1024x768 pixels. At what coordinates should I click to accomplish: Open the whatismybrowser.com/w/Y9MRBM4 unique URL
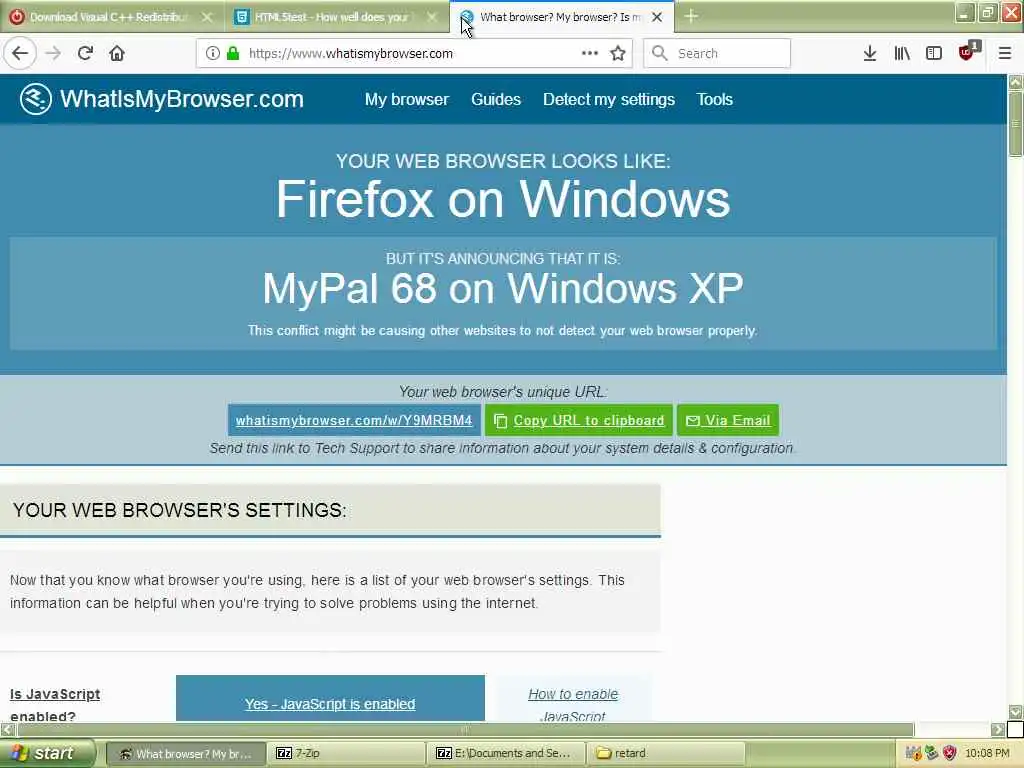354,420
